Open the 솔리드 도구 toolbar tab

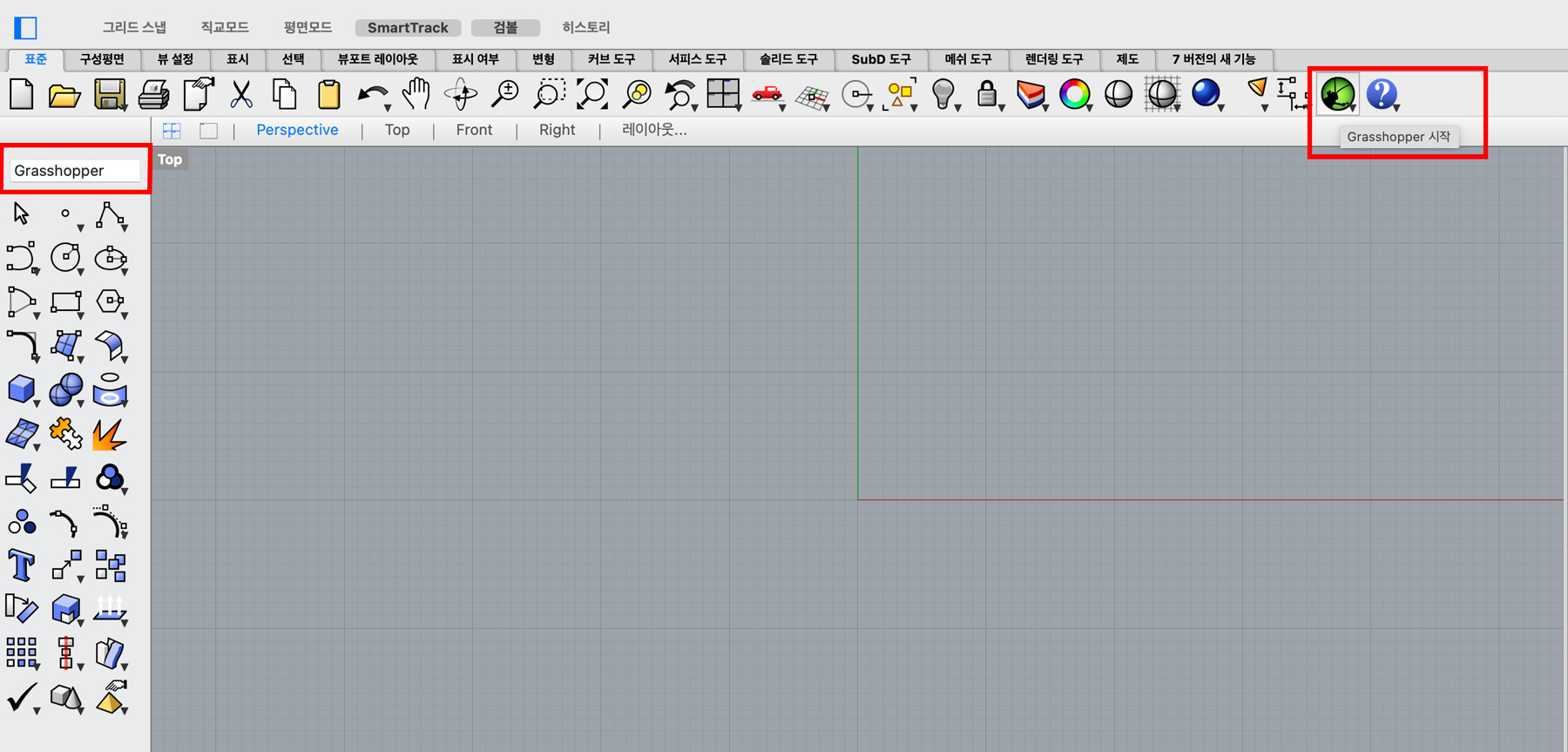click(788, 59)
